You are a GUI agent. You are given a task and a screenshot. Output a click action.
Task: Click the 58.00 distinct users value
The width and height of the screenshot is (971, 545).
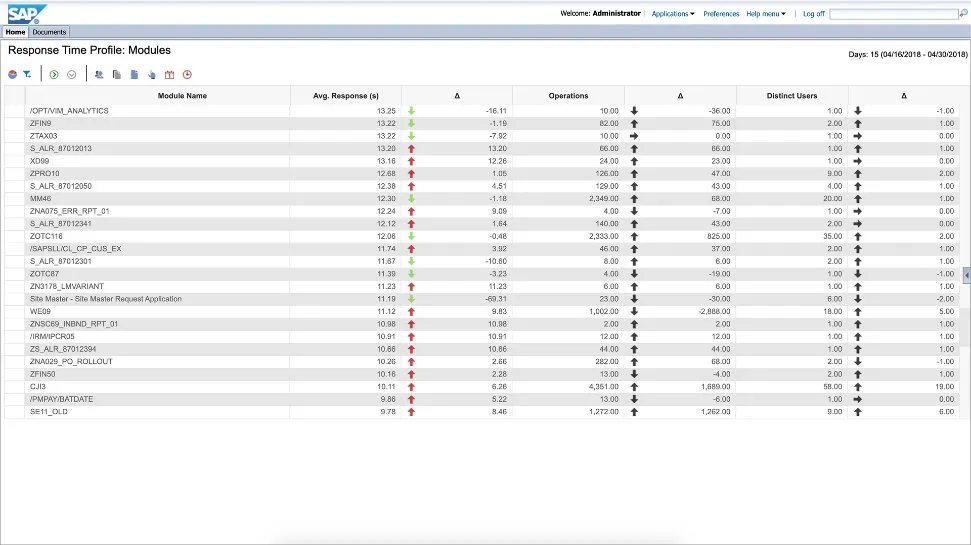click(x=833, y=386)
